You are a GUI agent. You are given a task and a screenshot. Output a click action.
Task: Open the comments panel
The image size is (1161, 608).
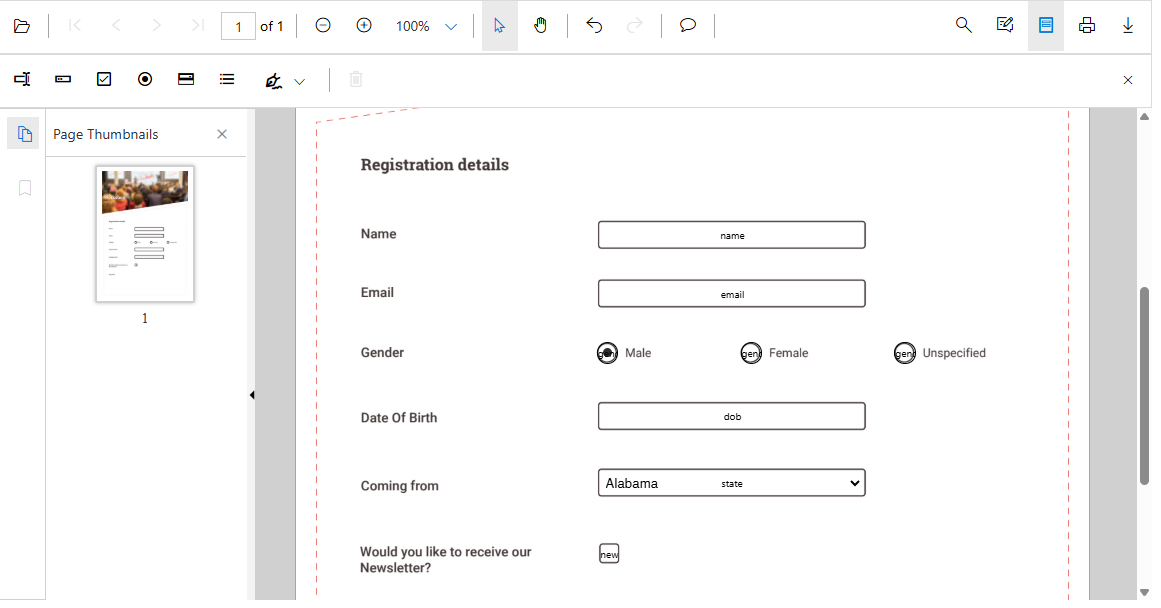coord(687,25)
